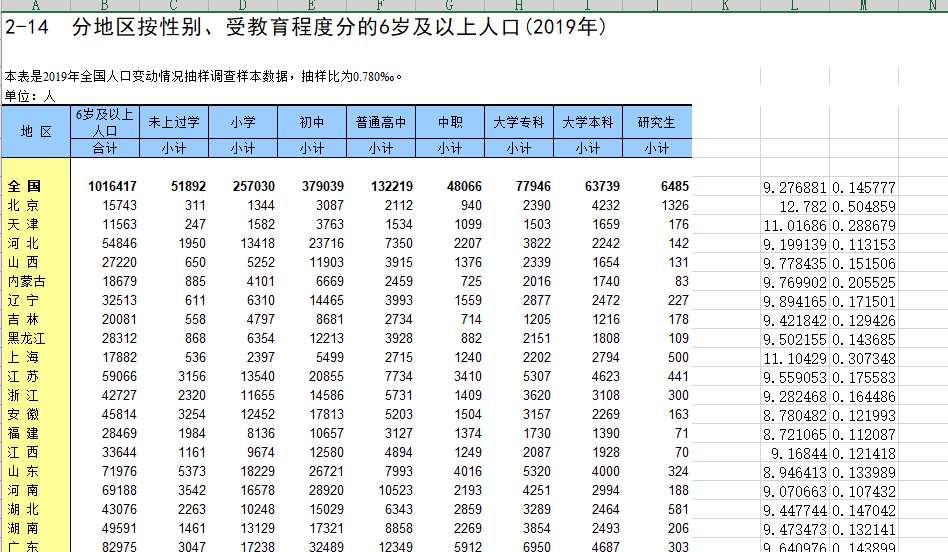The width and height of the screenshot is (948, 552).
Task: Click Tianjin's university value 1659
Action: 606,224
